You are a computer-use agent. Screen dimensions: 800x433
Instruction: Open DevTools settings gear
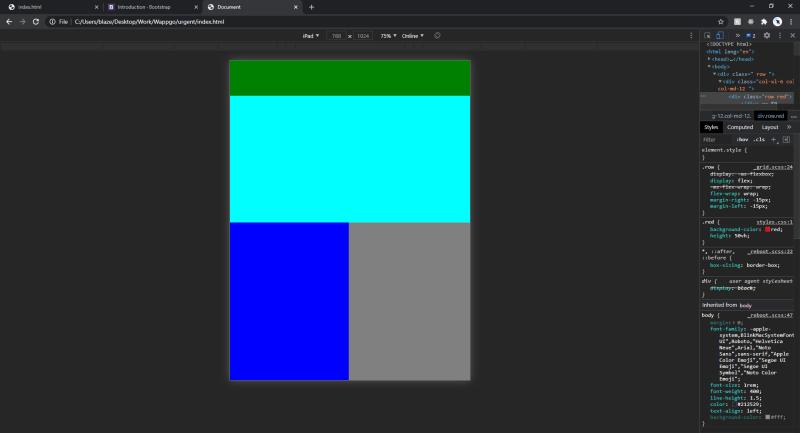click(x=767, y=35)
